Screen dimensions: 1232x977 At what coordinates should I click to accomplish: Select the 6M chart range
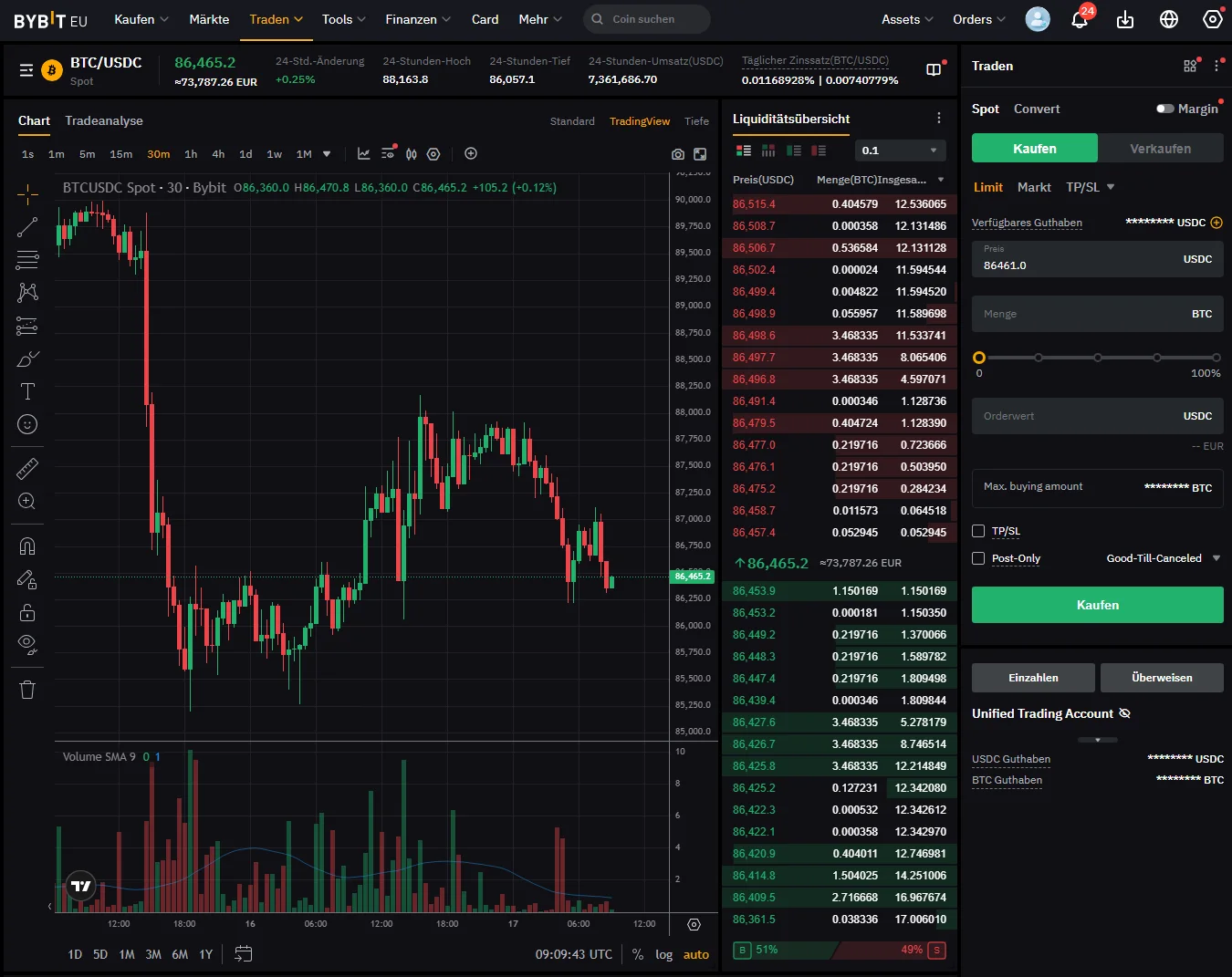(180, 954)
